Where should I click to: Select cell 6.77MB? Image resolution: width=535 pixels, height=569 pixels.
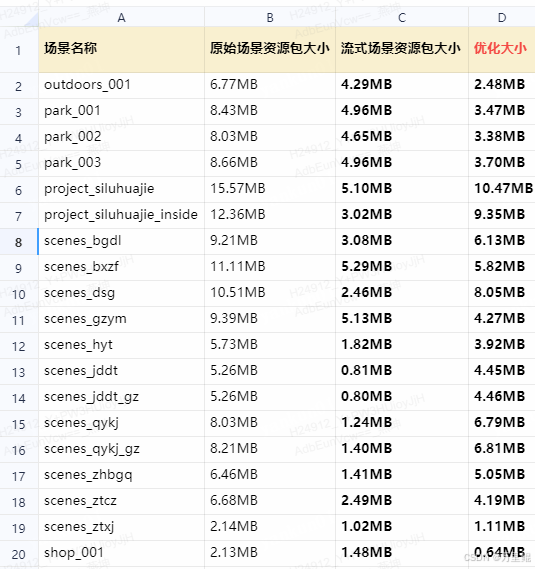[x=270, y=85]
